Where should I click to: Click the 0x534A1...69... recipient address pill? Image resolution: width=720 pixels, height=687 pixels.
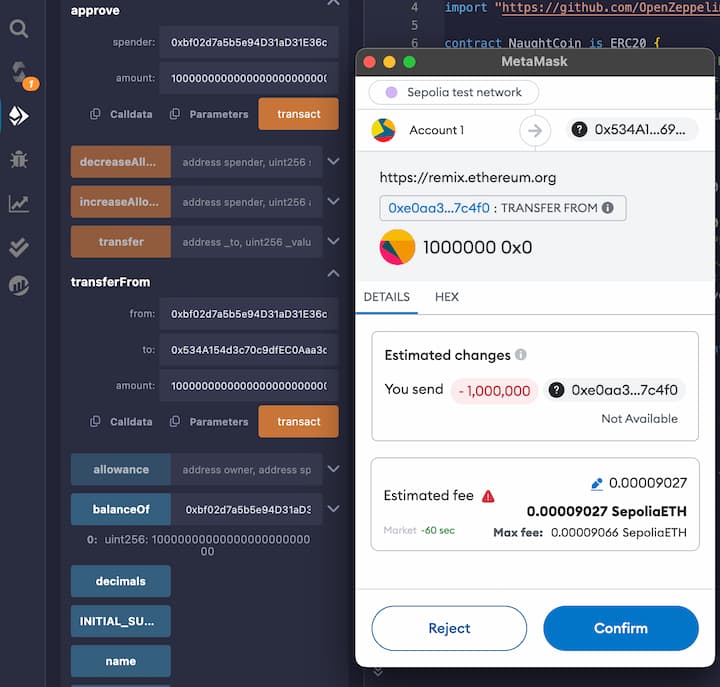pyautogui.click(x=632, y=130)
